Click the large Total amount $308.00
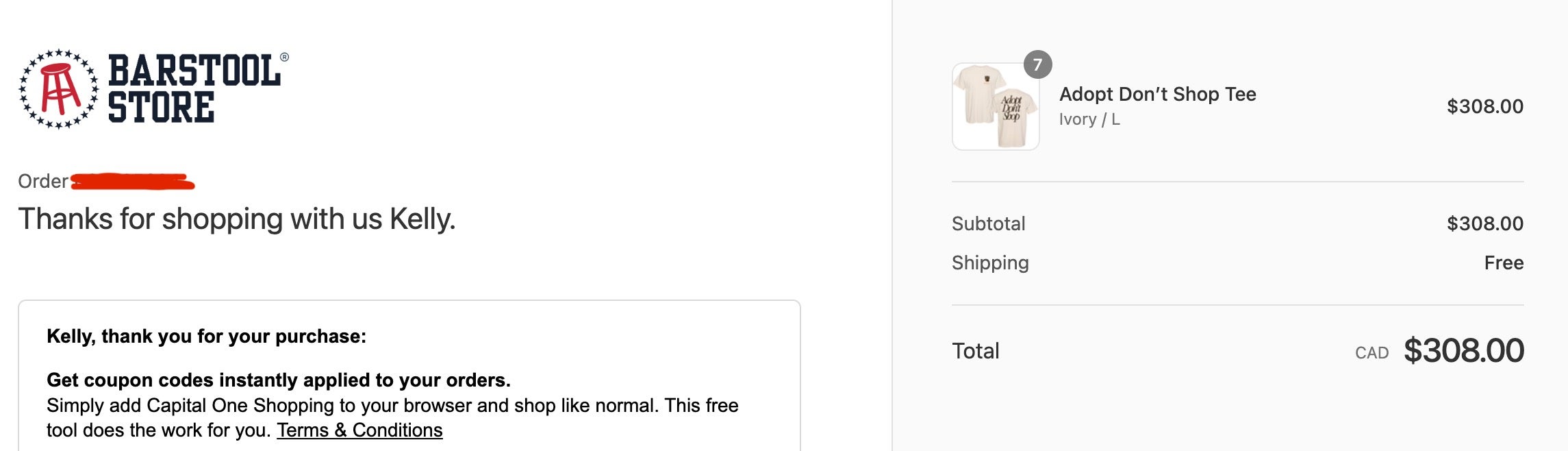The height and width of the screenshot is (451, 1568). pos(1463,351)
